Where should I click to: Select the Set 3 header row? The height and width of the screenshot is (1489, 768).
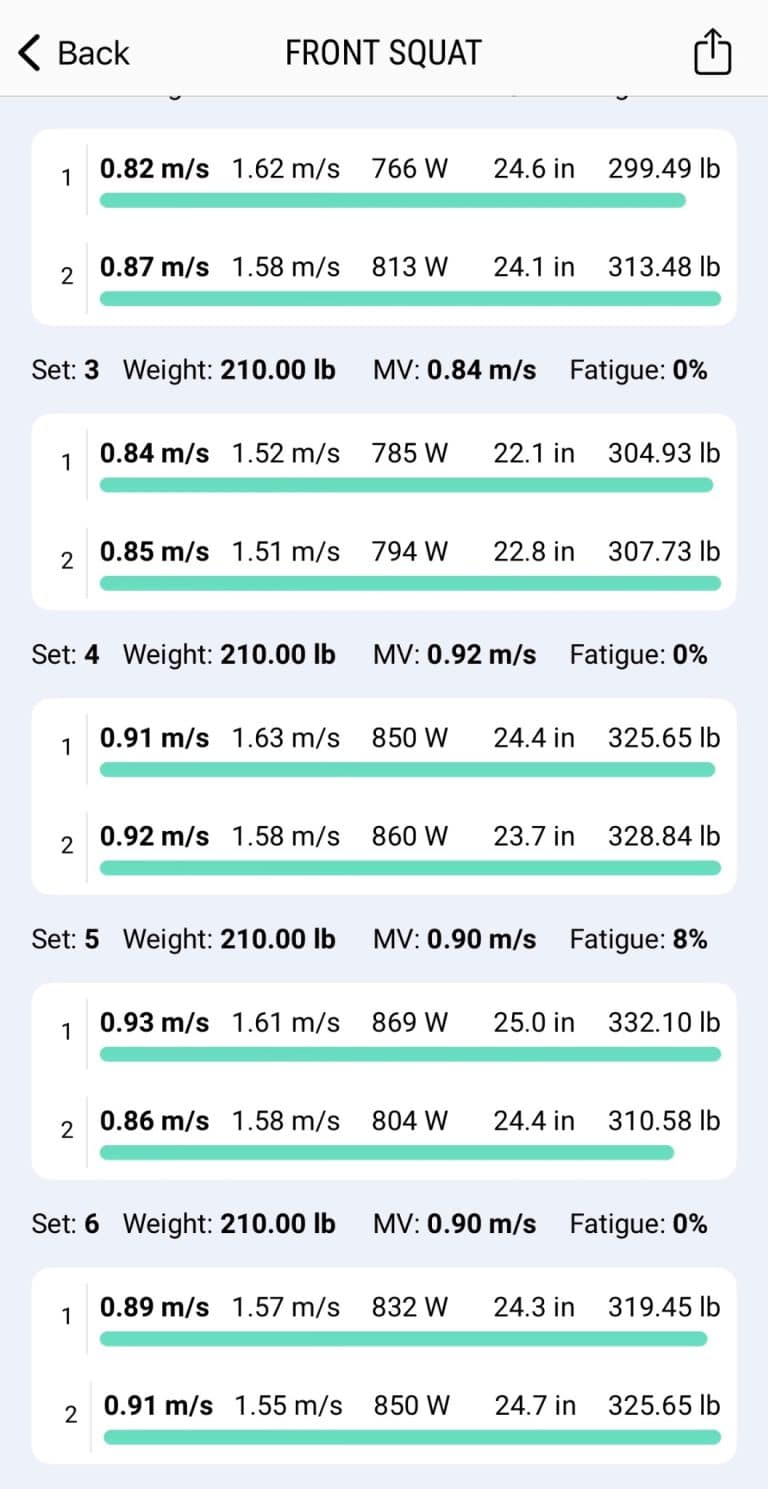[368, 370]
